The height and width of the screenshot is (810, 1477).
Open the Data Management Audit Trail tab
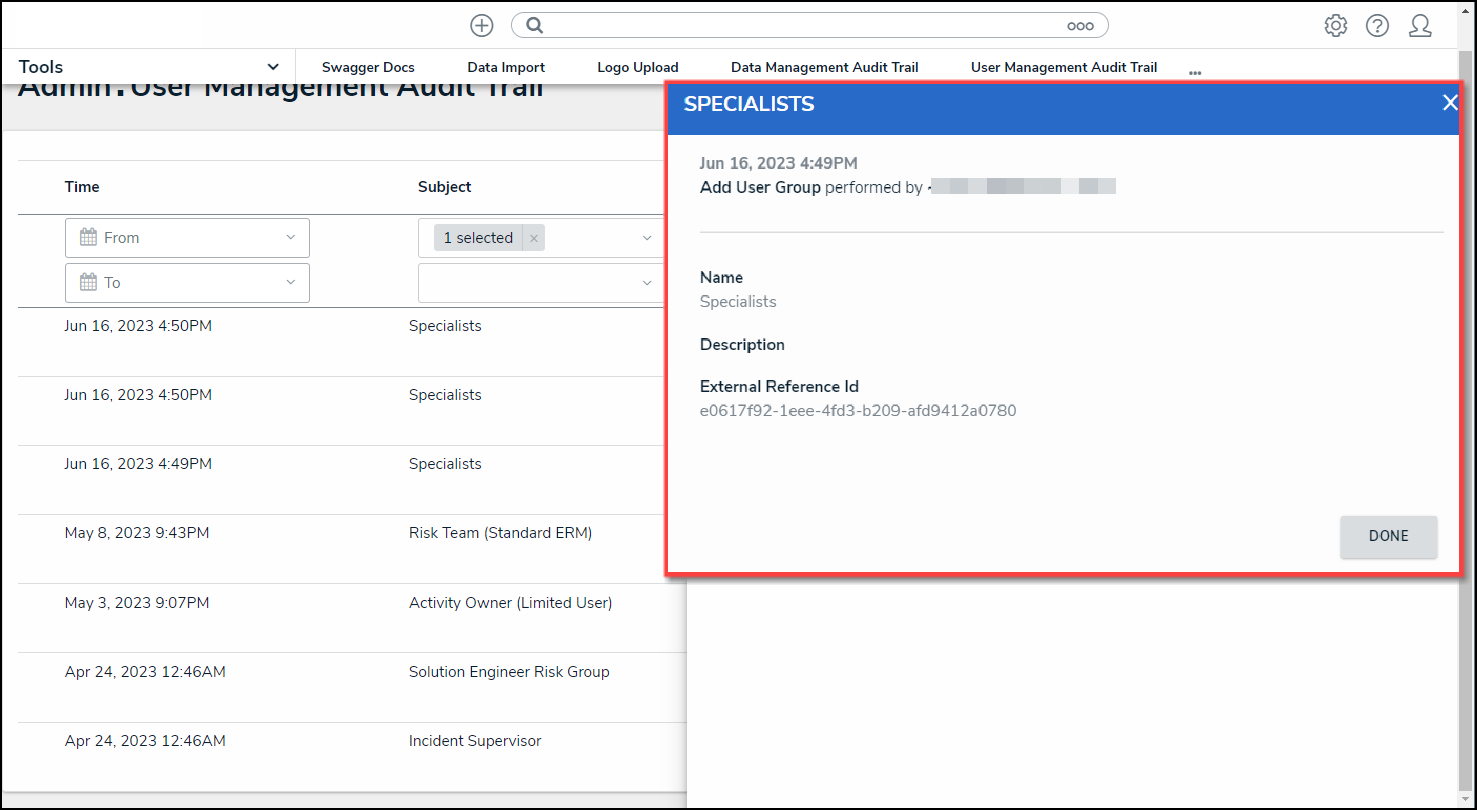[x=824, y=67]
